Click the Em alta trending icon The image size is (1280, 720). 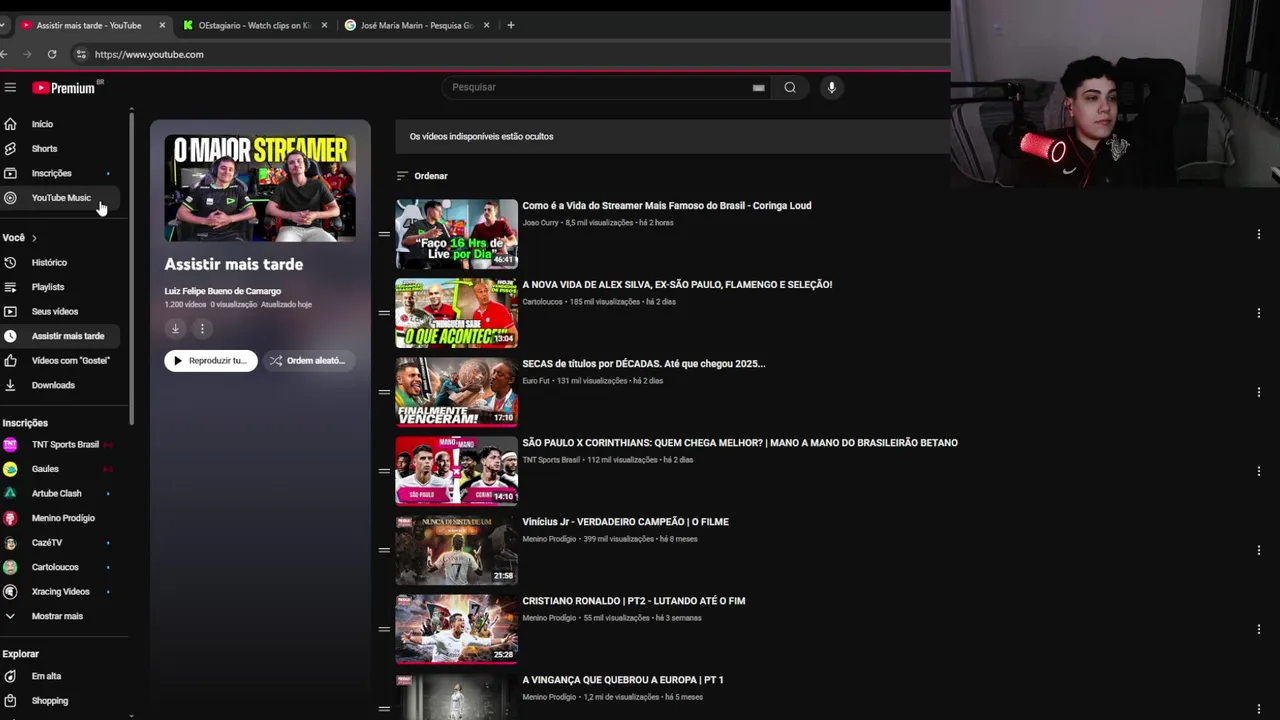coord(10,676)
